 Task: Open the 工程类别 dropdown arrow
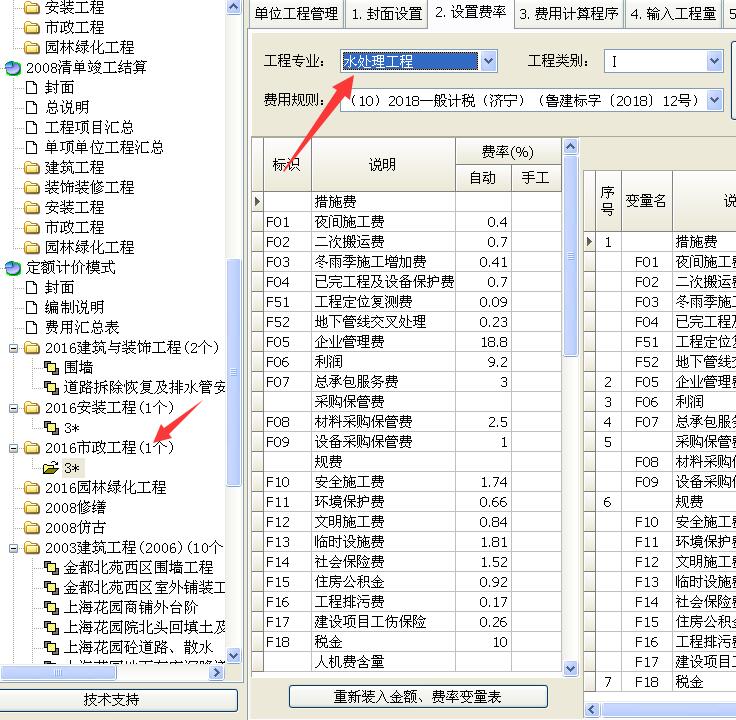[x=714, y=61]
